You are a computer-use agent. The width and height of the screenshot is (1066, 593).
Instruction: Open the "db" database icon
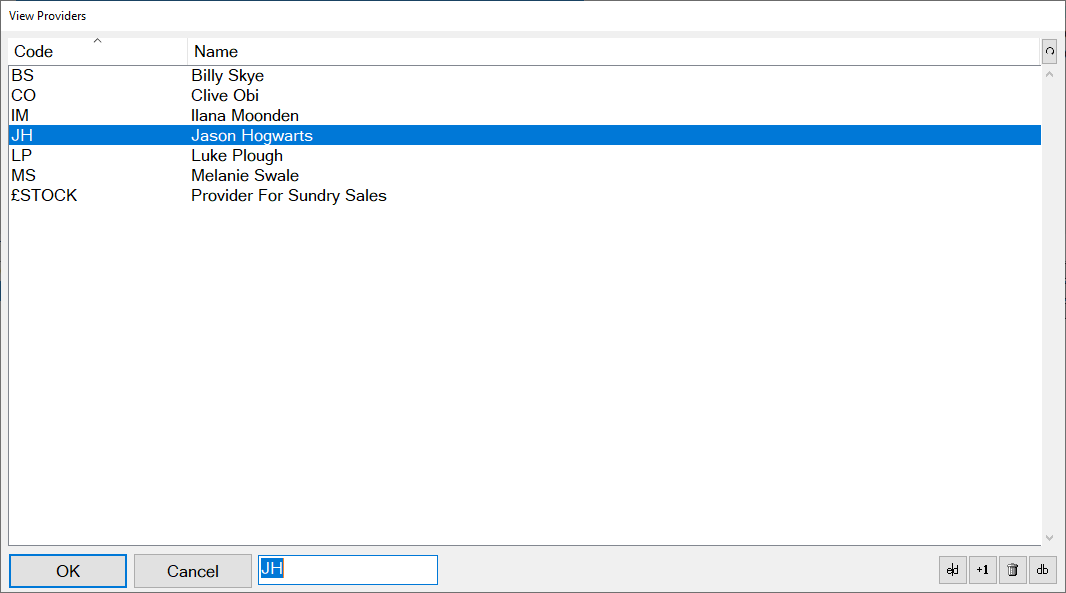pos(1042,570)
